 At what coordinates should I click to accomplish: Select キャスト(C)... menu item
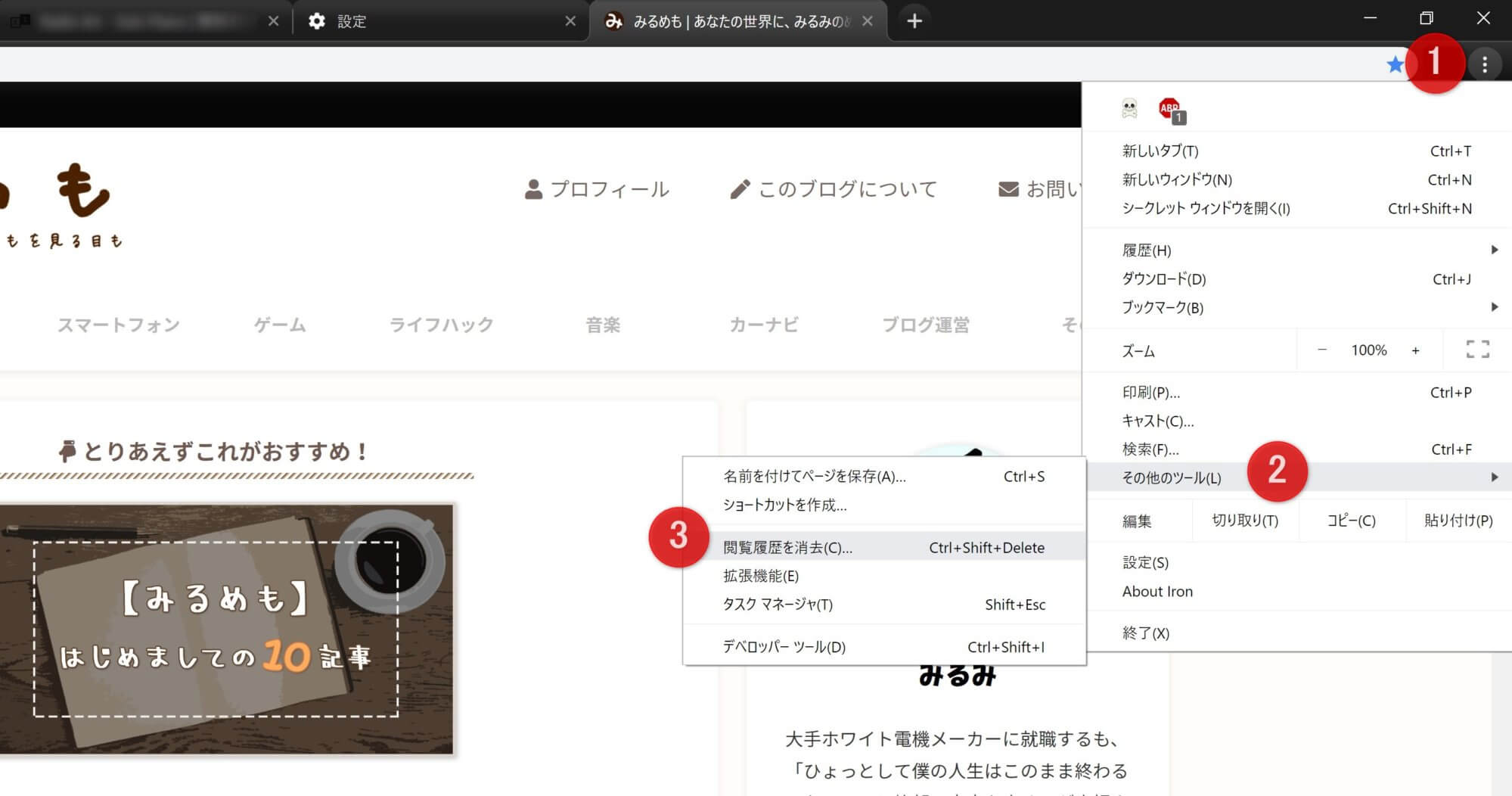pos(1296,421)
